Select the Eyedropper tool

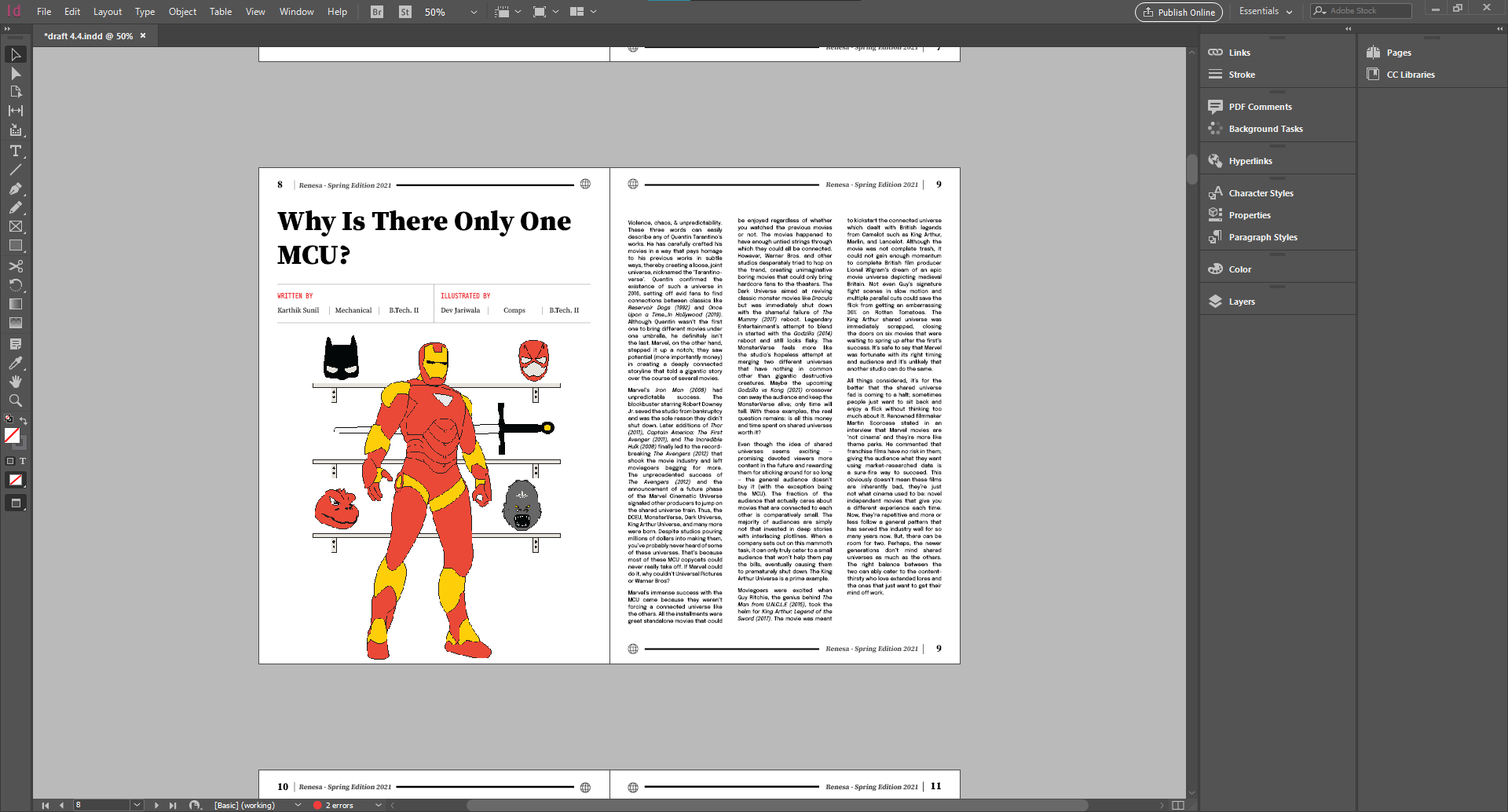pyautogui.click(x=15, y=363)
